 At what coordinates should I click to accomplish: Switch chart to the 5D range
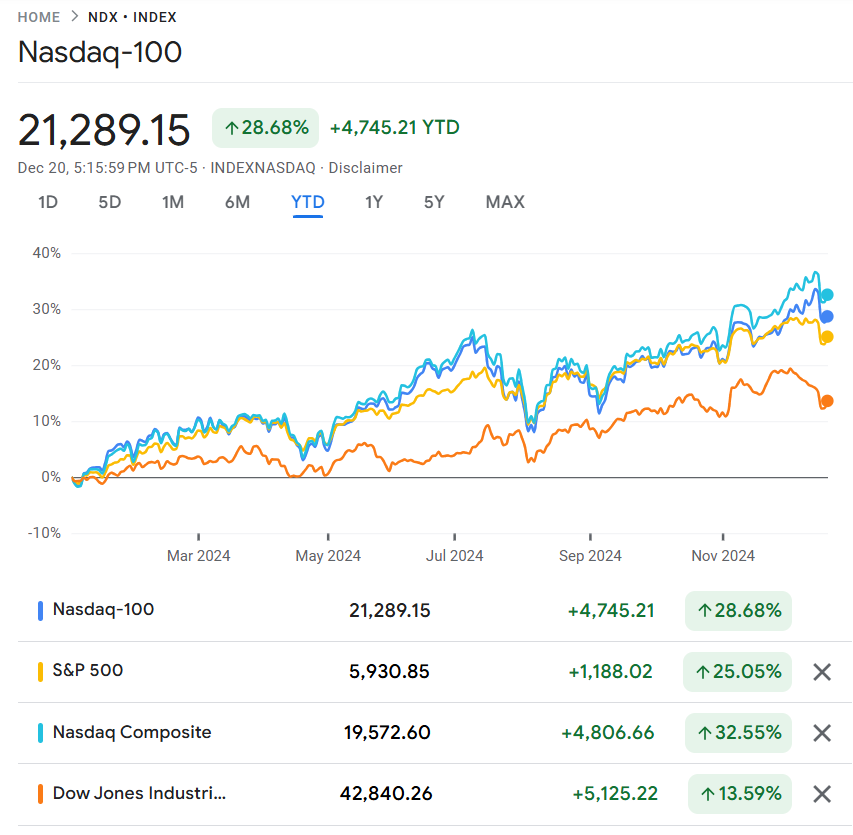[x=109, y=202]
